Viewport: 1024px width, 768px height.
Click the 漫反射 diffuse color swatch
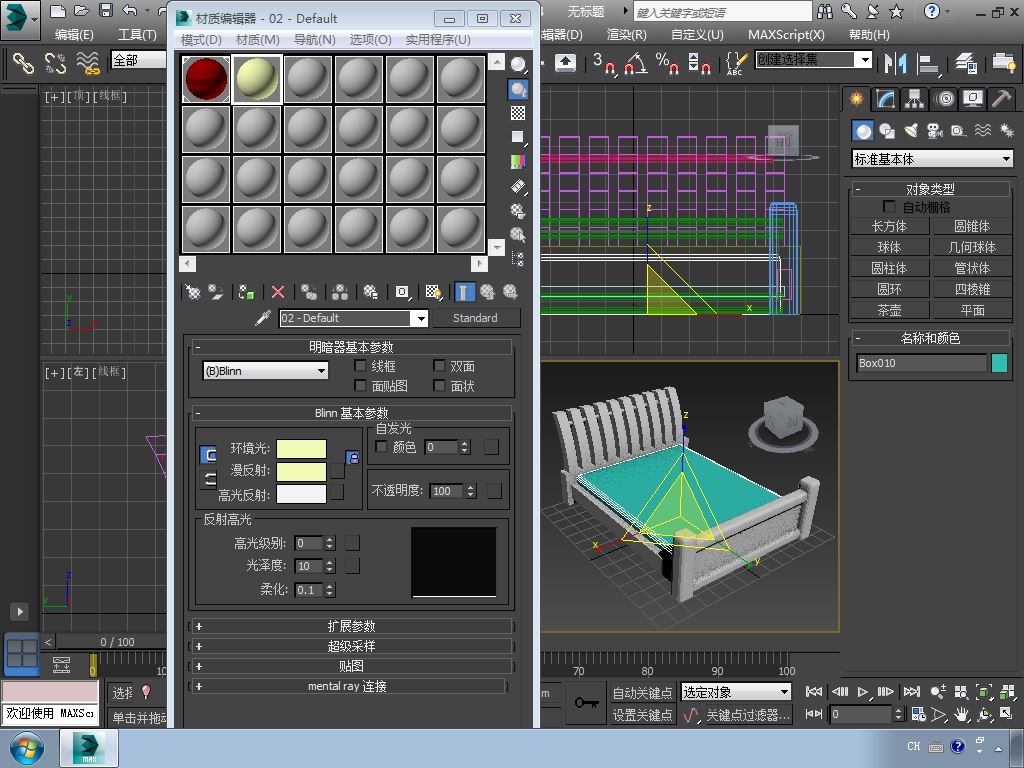301,471
